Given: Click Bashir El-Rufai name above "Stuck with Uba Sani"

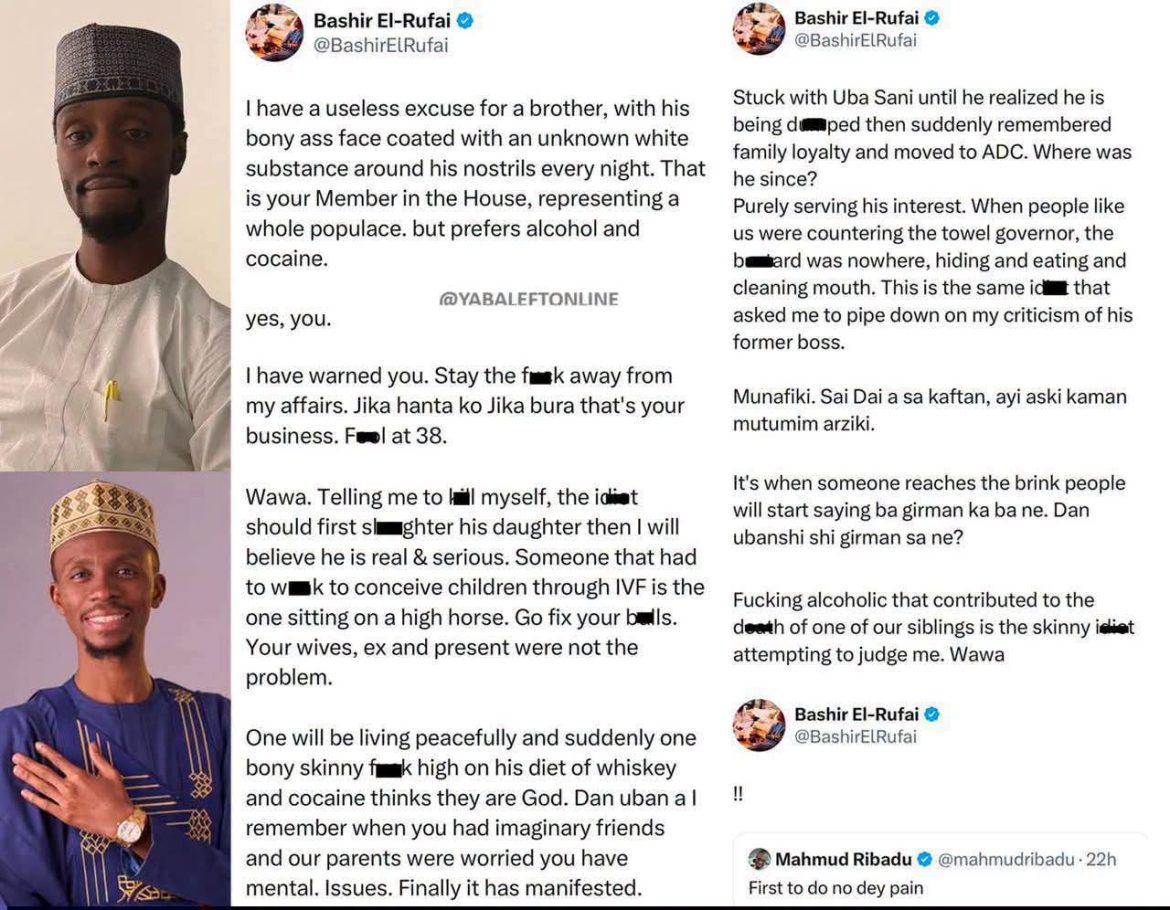Looking at the screenshot, I should point(856,18).
